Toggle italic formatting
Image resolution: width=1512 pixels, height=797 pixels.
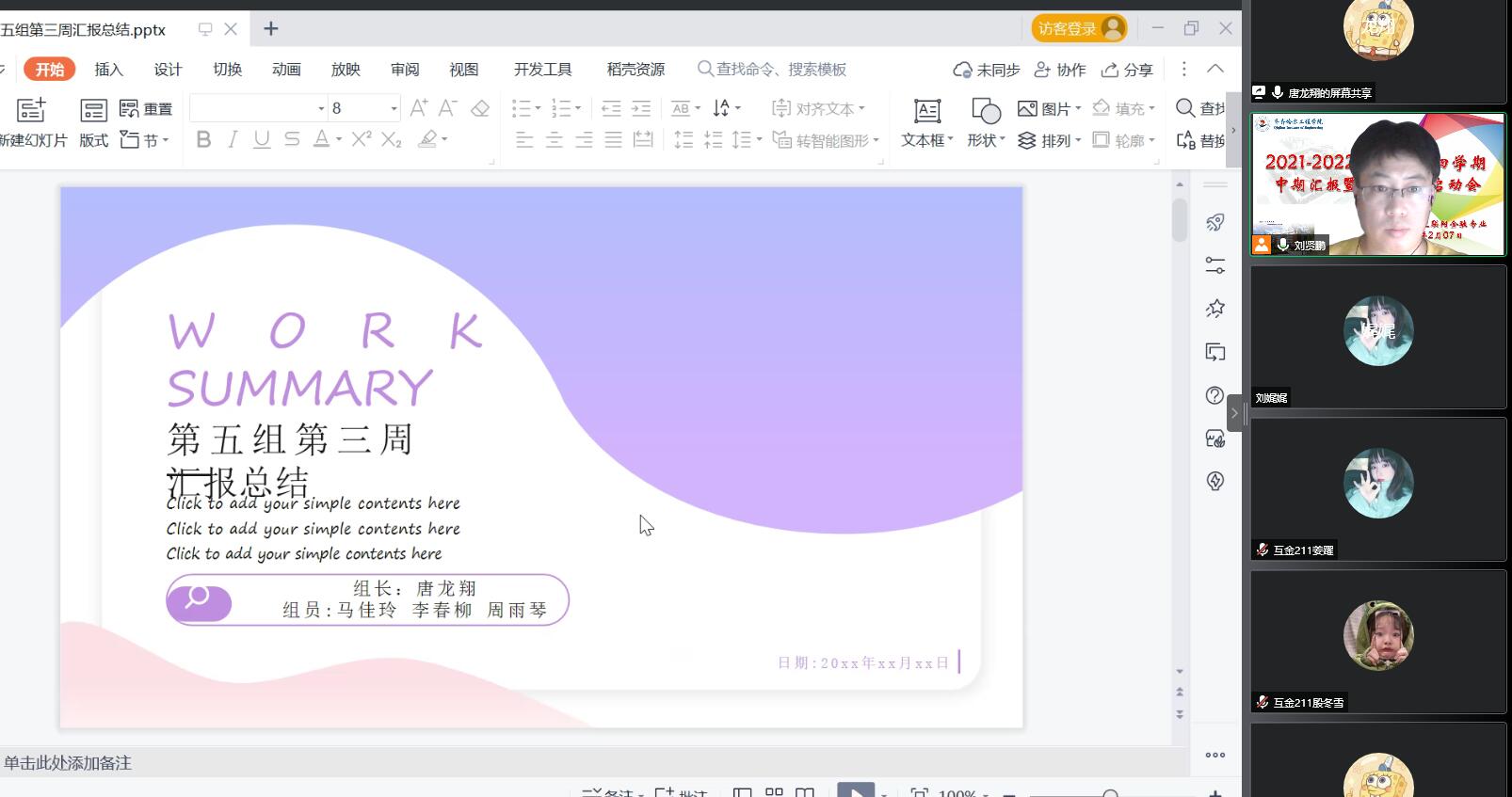pos(233,139)
